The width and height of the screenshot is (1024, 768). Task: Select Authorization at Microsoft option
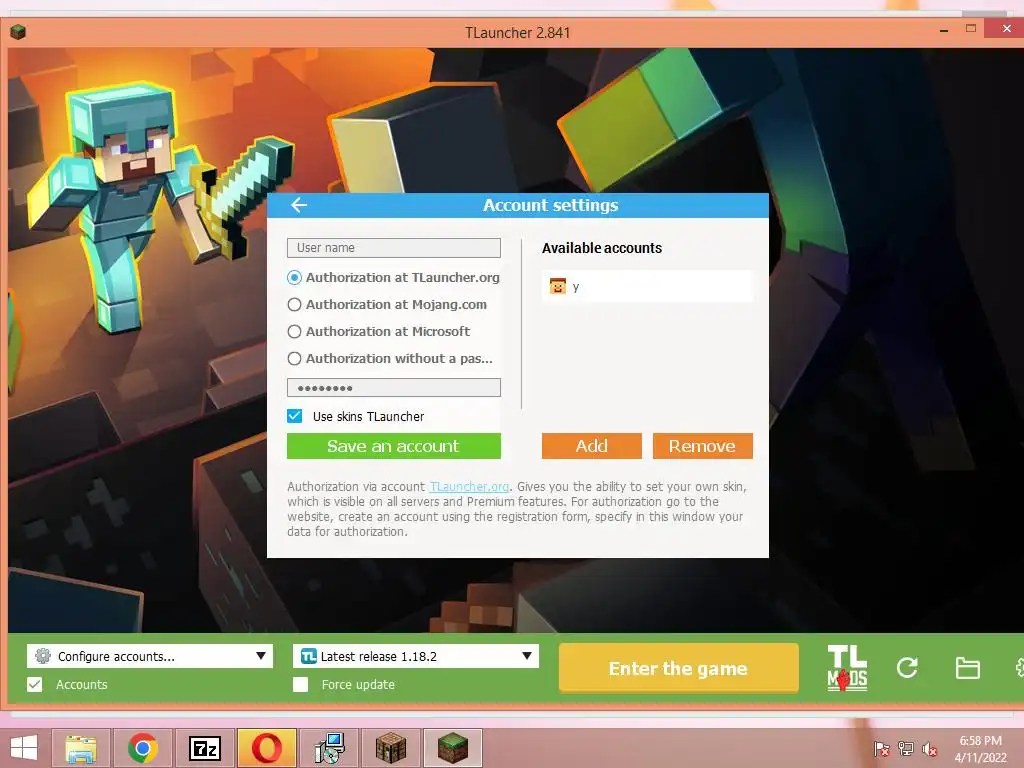378,331
